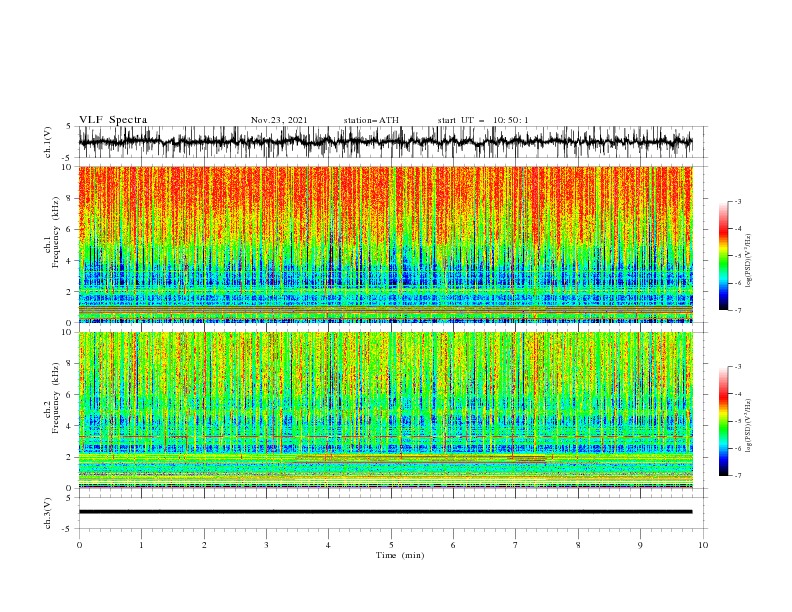Click the flat black ch.3 voltage trace
The width and height of the screenshot is (792, 612).
click(x=385, y=512)
